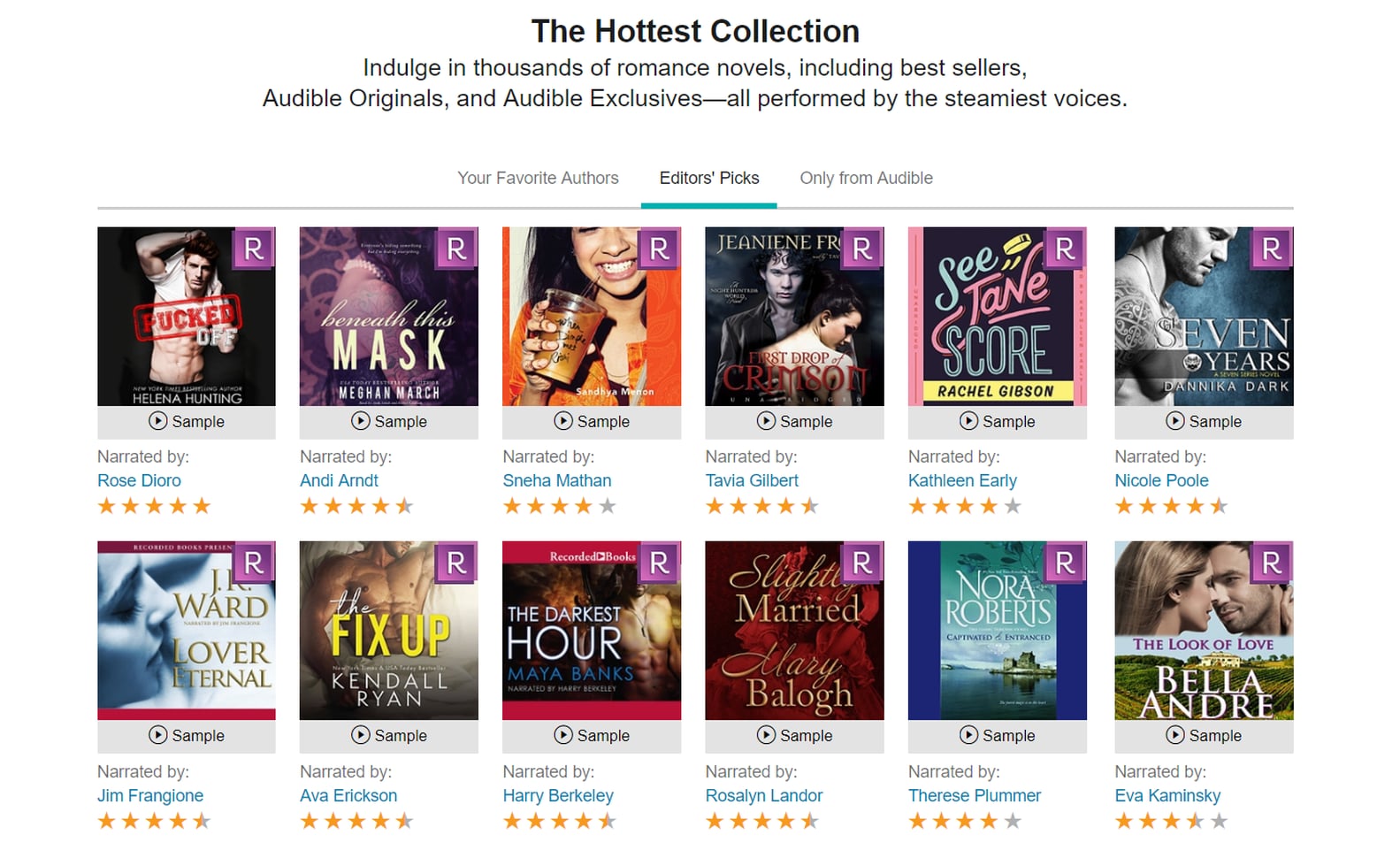Click the R badge on the Nora Roberts cover
Image resolution: width=1400 pixels, height=858 pixels.
pyautogui.click(x=1062, y=562)
